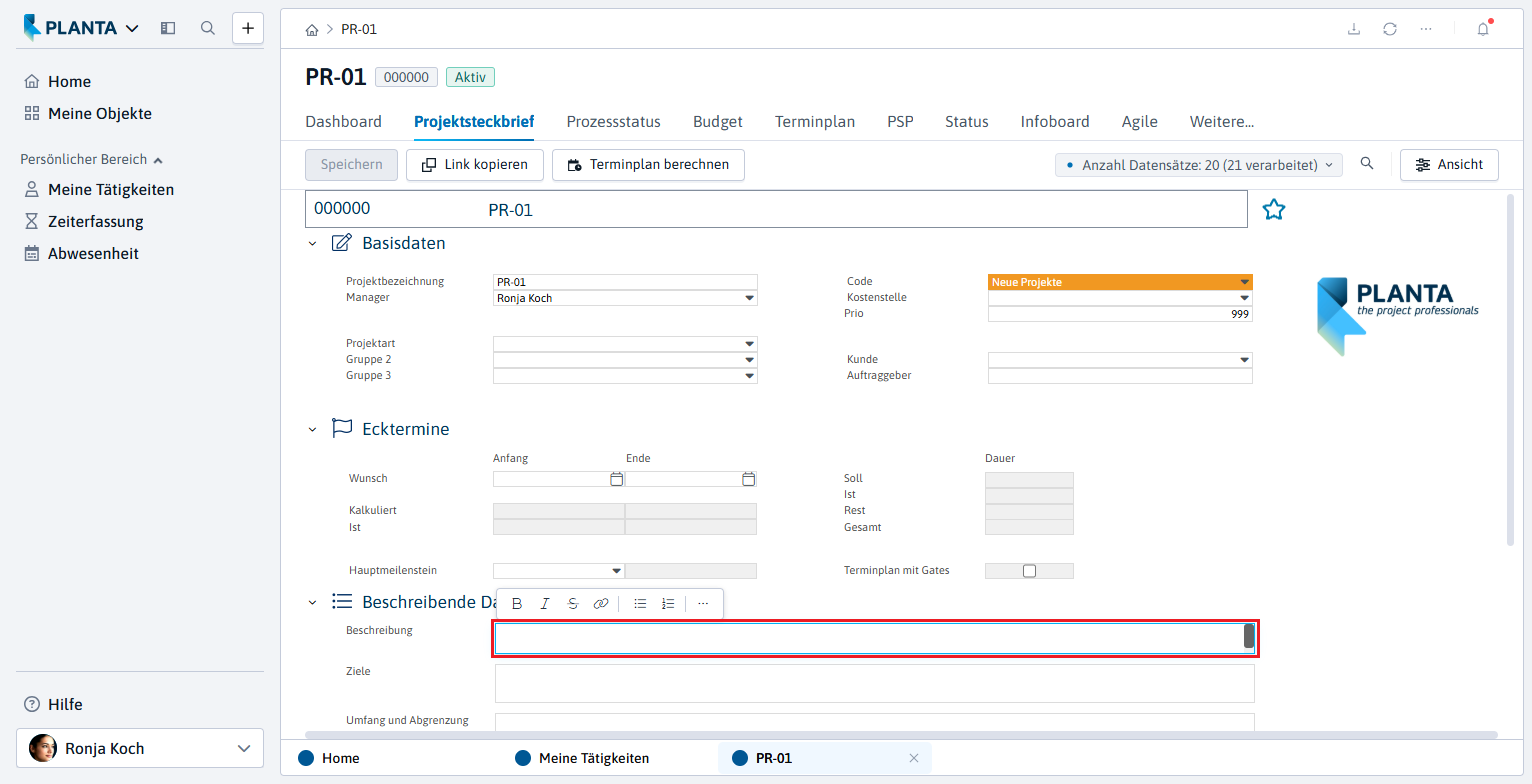Click the vertical scrollbar of form
1532x784 pixels.
click(1510, 370)
